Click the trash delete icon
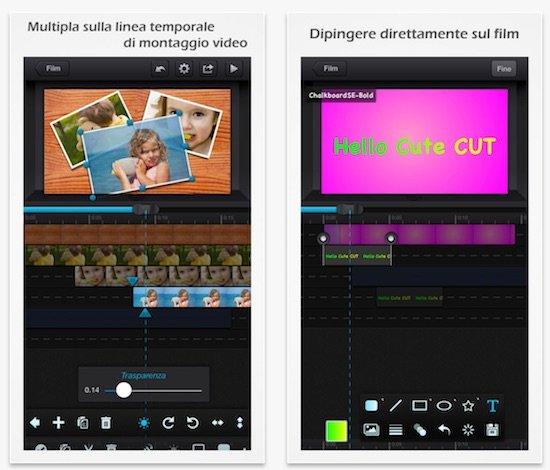The height and width of the screenshot is (470, 550). click(x=106, y=423)
